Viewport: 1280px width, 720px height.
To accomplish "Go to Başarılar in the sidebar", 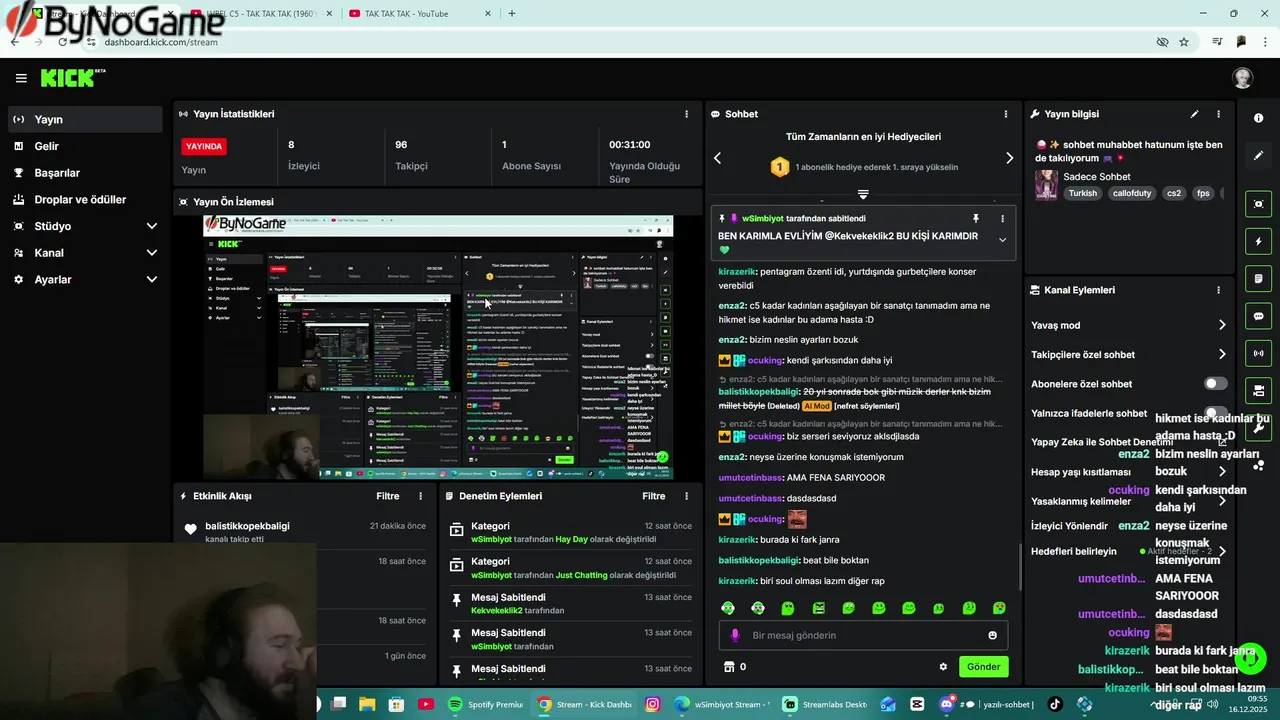I will (x=84, y=173).
